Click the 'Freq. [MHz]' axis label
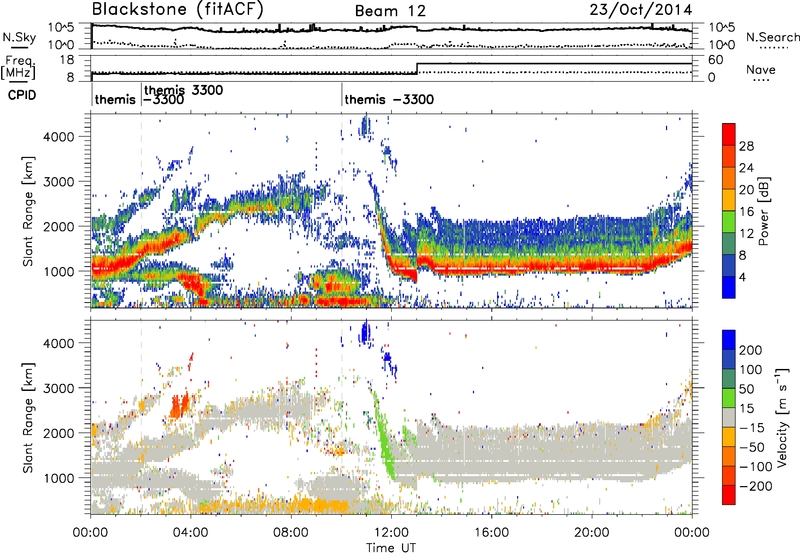800x554 pixels. [x=19, y=67]
